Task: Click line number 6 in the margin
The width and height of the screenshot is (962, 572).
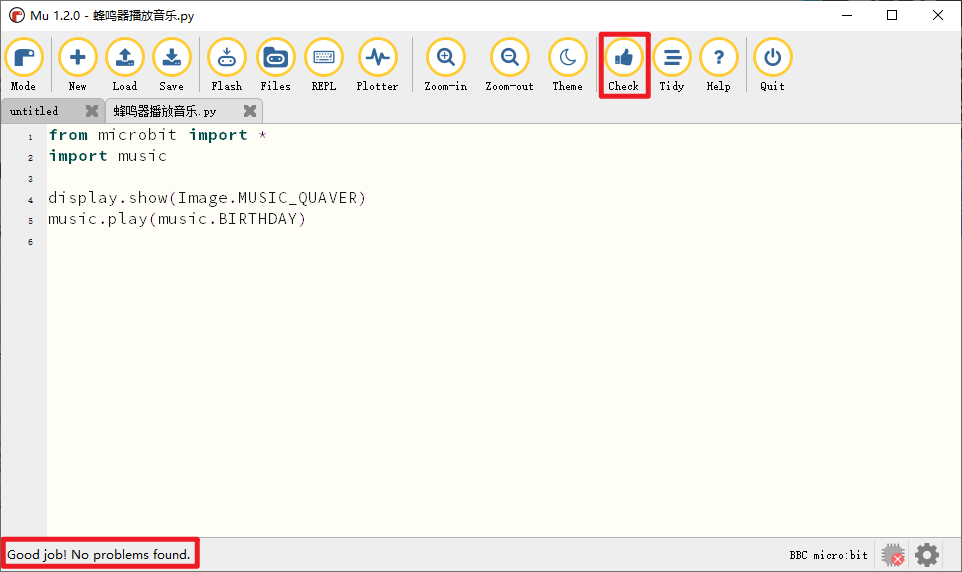Action: click(x=30, y=242)
